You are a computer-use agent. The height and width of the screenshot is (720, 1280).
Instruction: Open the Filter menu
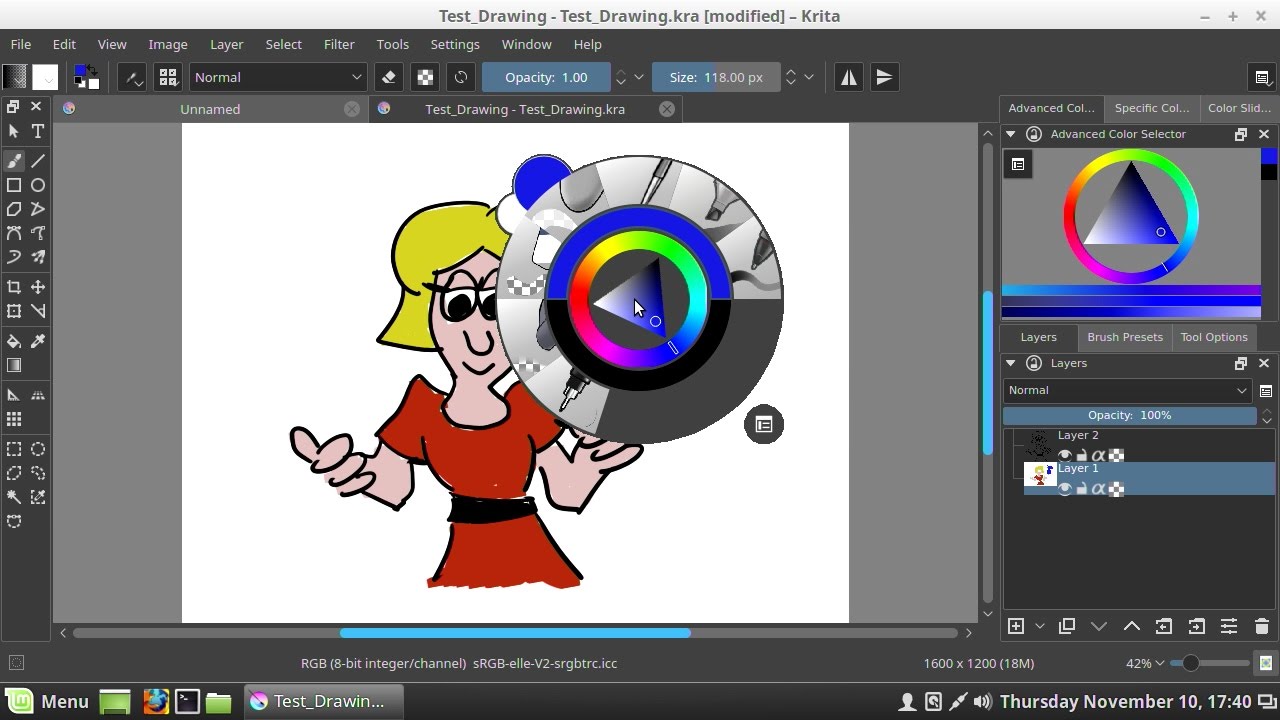coord(339,44)
